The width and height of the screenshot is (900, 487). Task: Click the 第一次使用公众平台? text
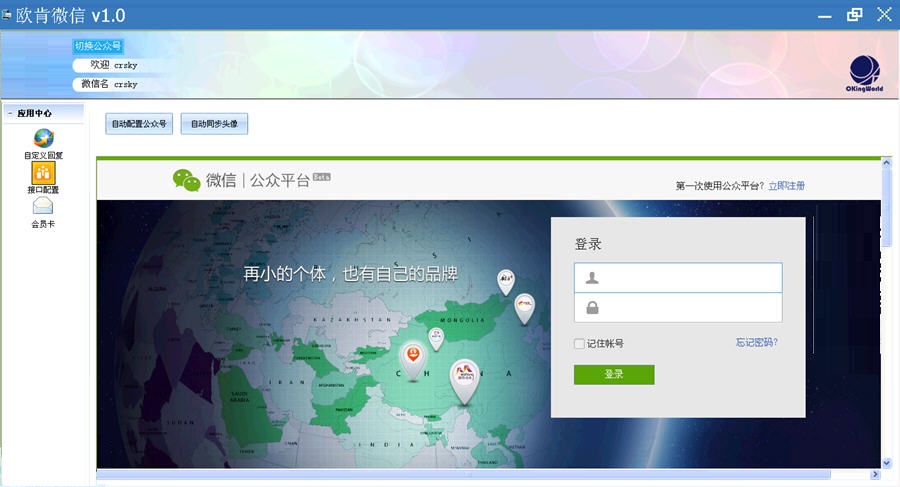[720, 185]
